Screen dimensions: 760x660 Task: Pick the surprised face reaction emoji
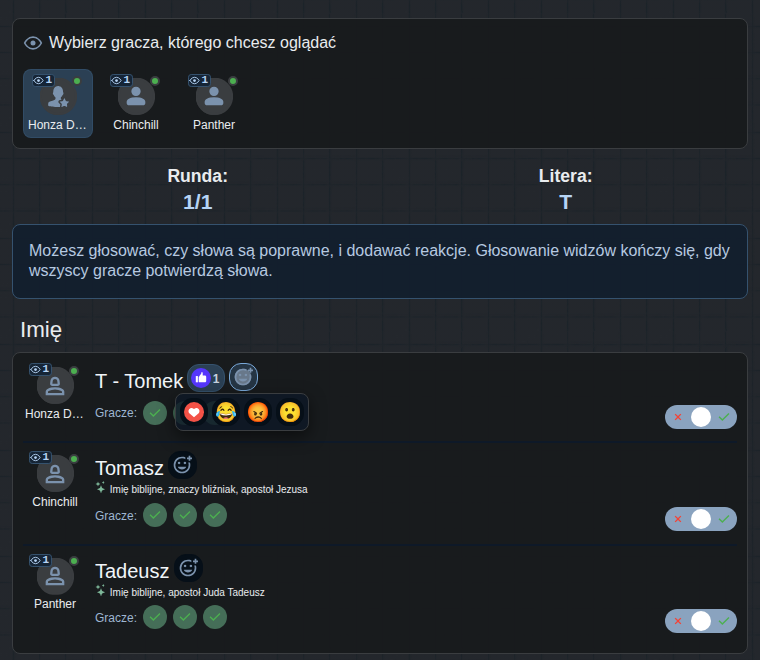290,412
